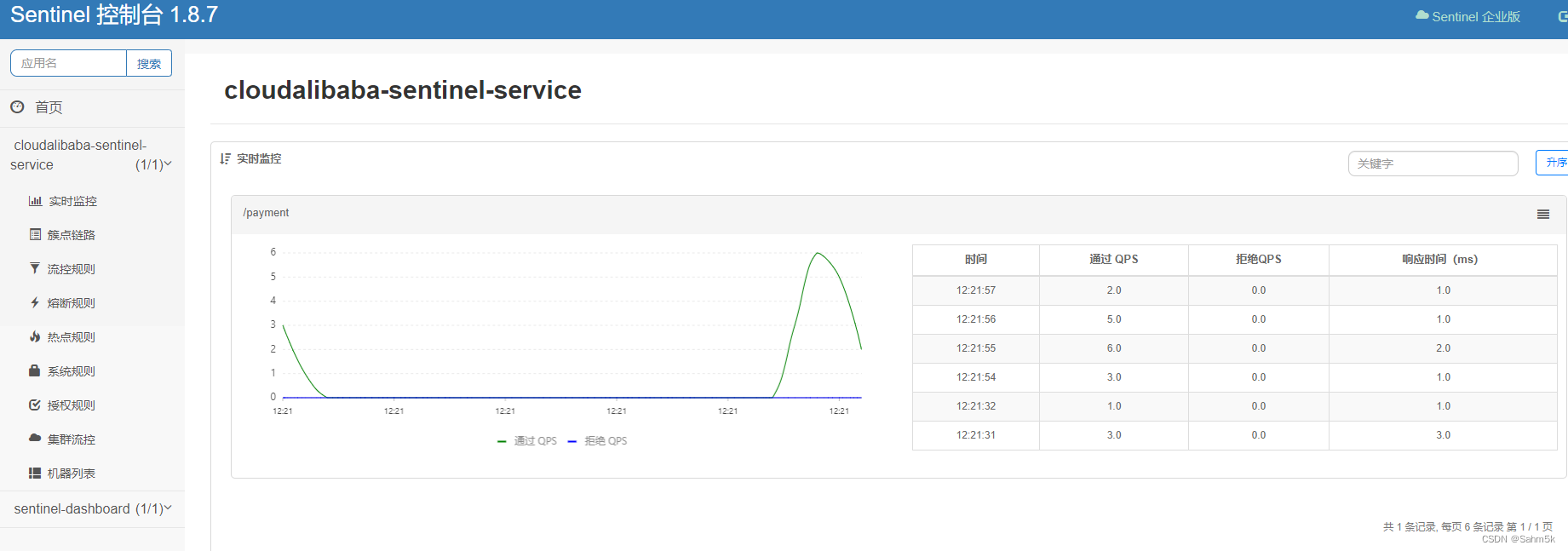Select the 12:21:55 time cell
Screen dimensions: 1568x551
pyautogui.click(x=976, y=348)
